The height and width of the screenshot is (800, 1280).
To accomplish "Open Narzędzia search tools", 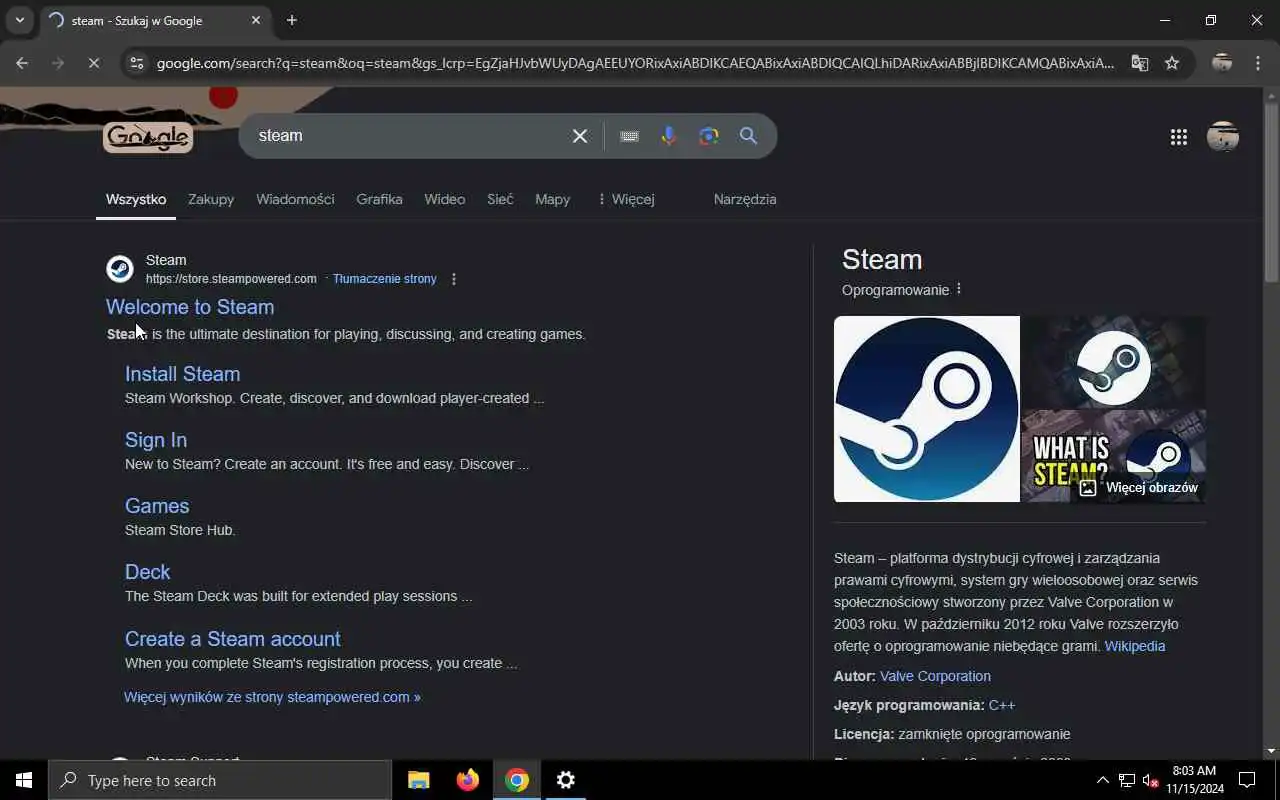I will [745, 199].
